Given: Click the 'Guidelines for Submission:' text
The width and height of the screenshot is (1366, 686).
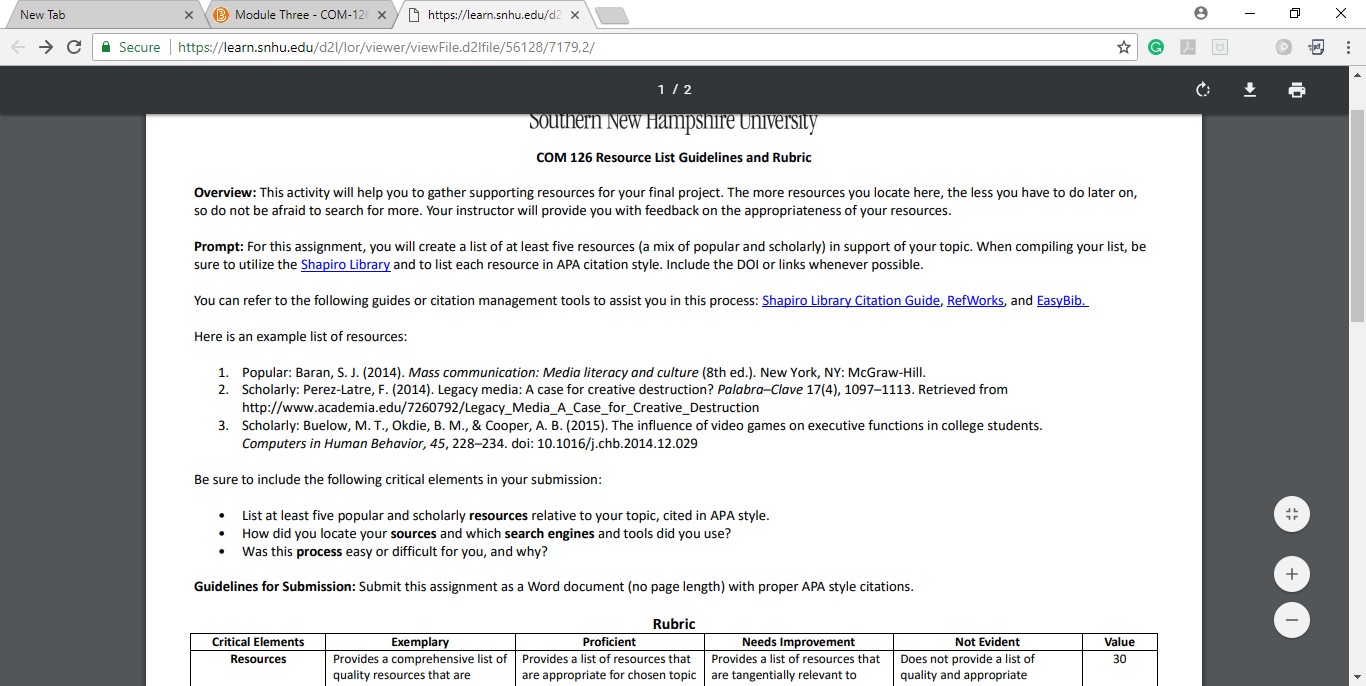Looking at the screenshot, I should pos(275,587).
